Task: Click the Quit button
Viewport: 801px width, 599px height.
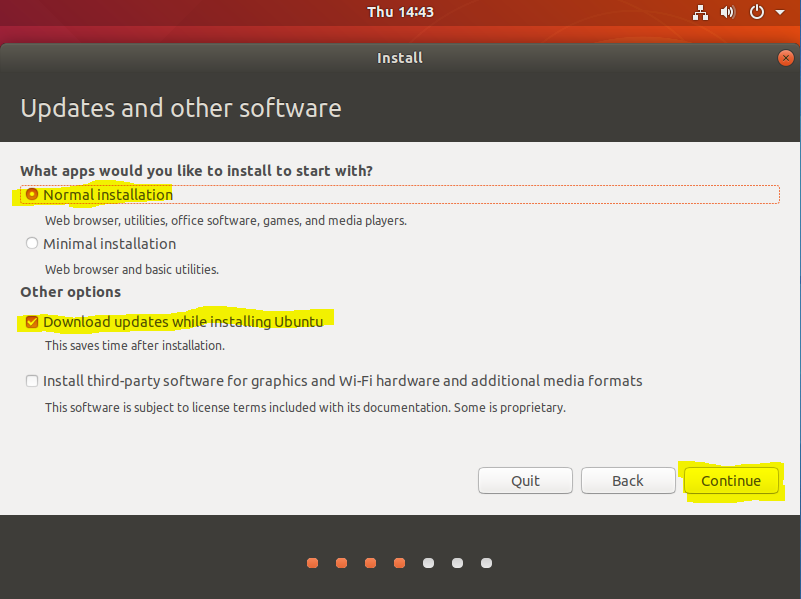Action: [525, 481]
